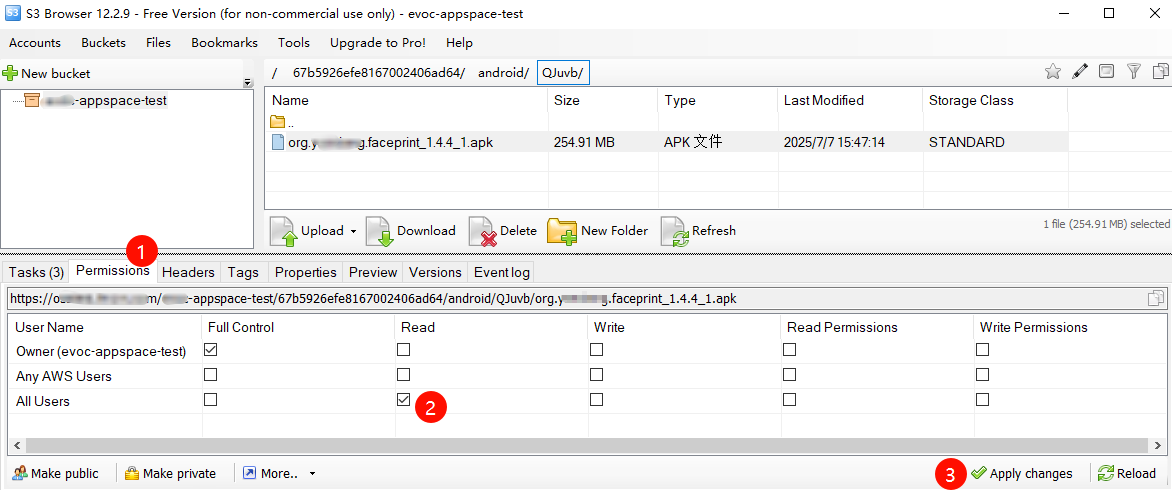Viewport: 1172px width, 490px height.
Task: Open the file filter funnel icon
Action: pos(1134,72)
